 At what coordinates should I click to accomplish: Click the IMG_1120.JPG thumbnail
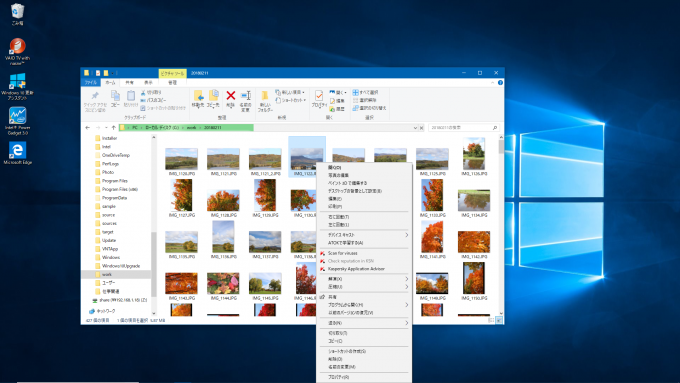coord(181,159)
